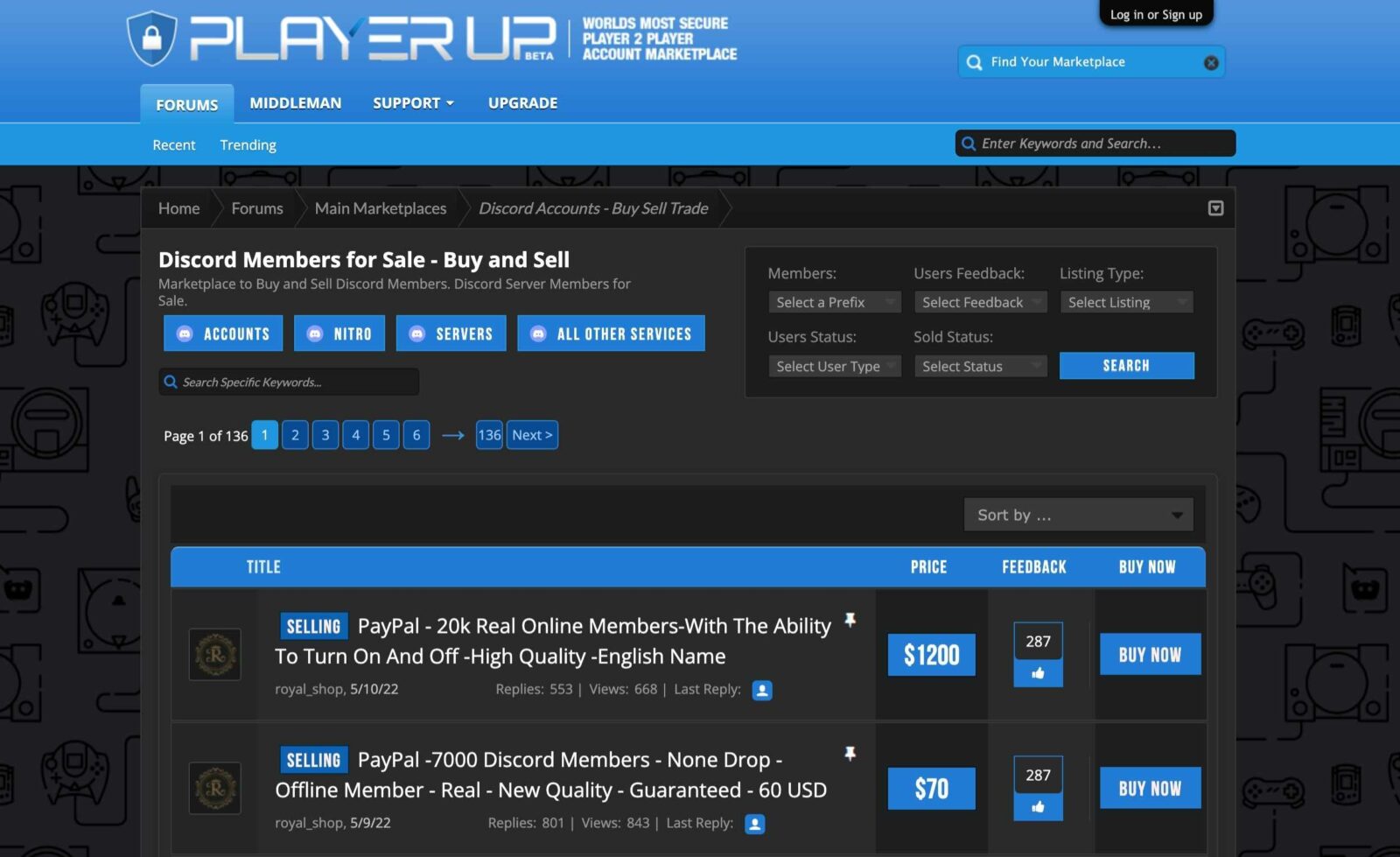Click the pin icon on 20k Members listing
The height and width of the screenshot is (857, 1400).
850,620
